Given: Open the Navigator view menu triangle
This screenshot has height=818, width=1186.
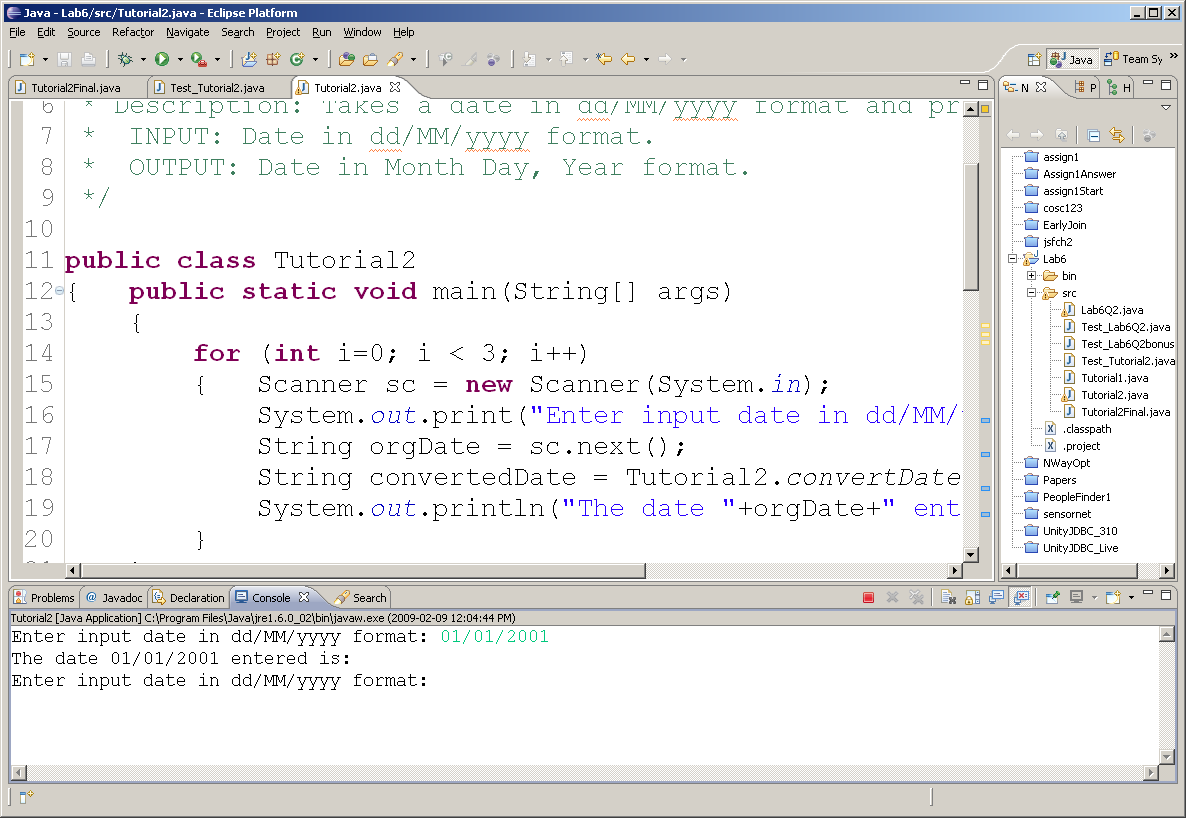Looking at the screenshot, I should (x=1166, y=107).
